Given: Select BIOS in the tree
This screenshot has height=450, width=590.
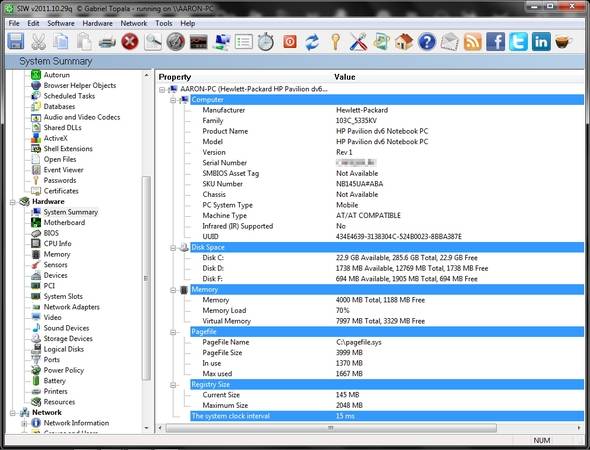Looking at the screenshot, I should point(51,233).
